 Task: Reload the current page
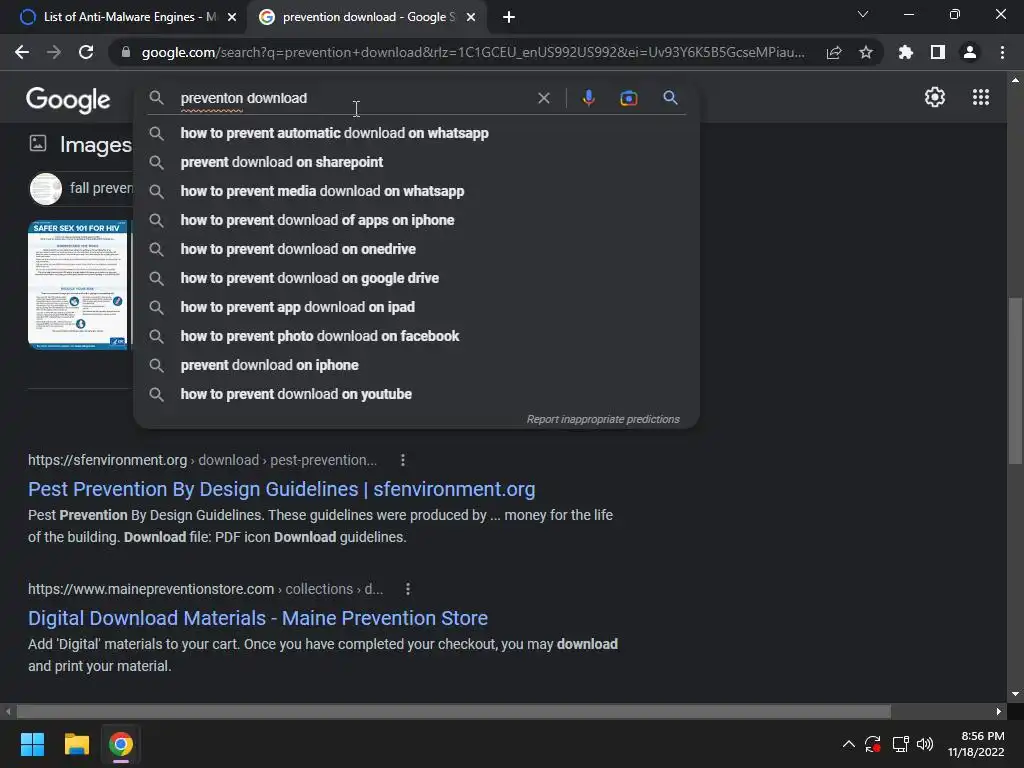pyautogui.click(x=86, y=52)
